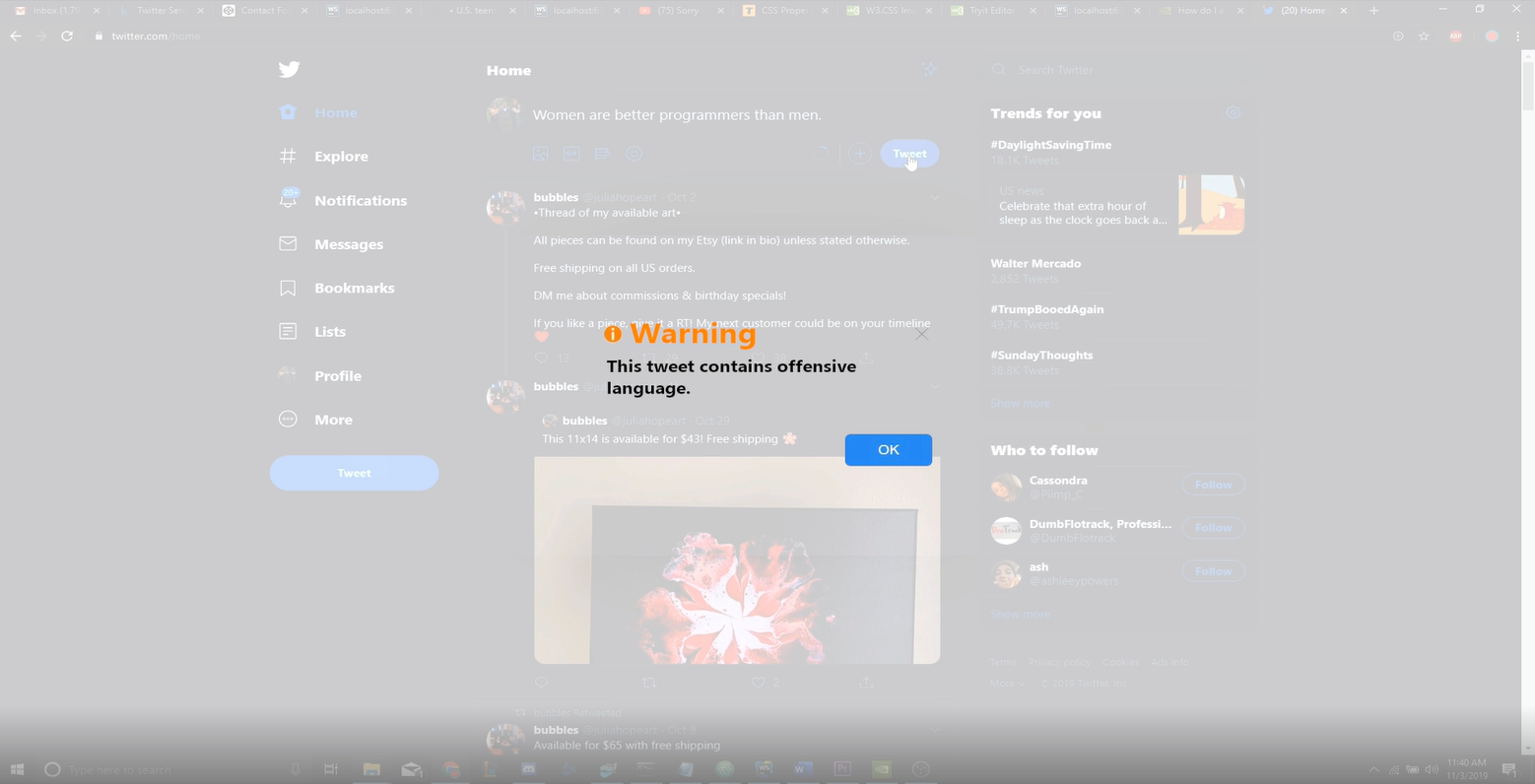Reply to the painting tweet
Screen dimensions: 1535x784
(541, 682)
